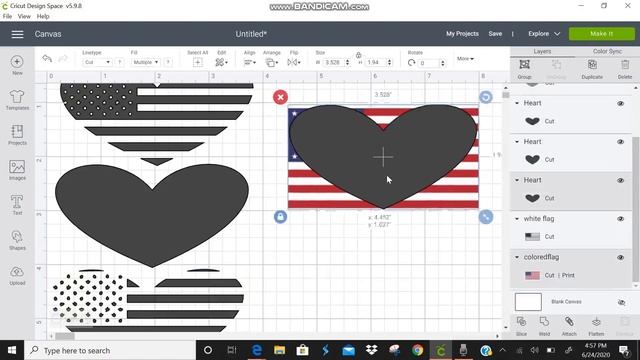Open the Upload panel

click(17, 275)
